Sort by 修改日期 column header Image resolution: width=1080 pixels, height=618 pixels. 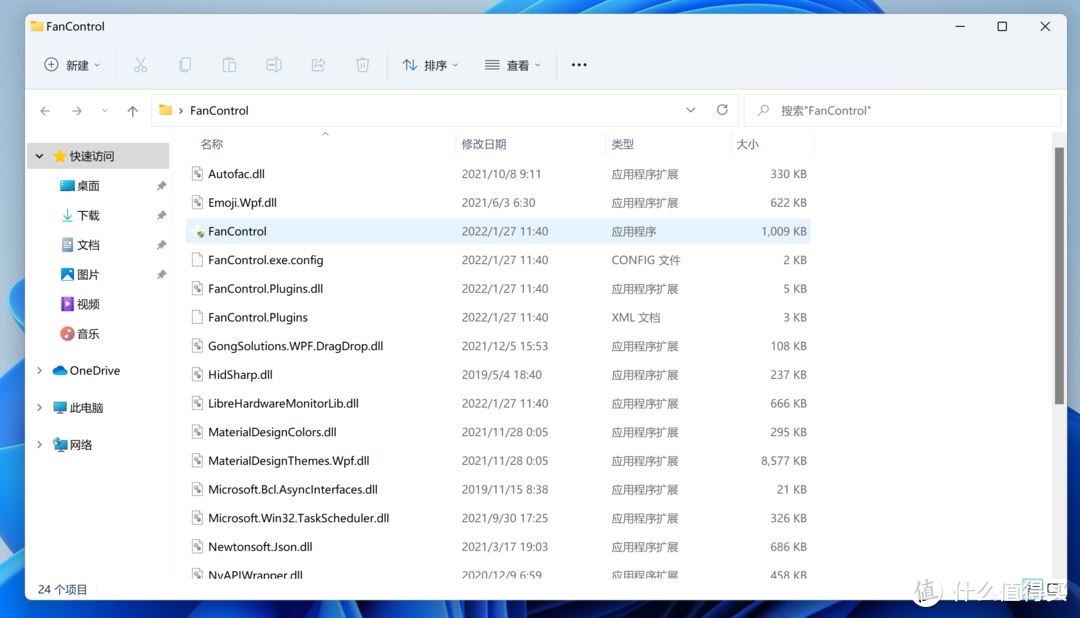[x=484, y=144]
